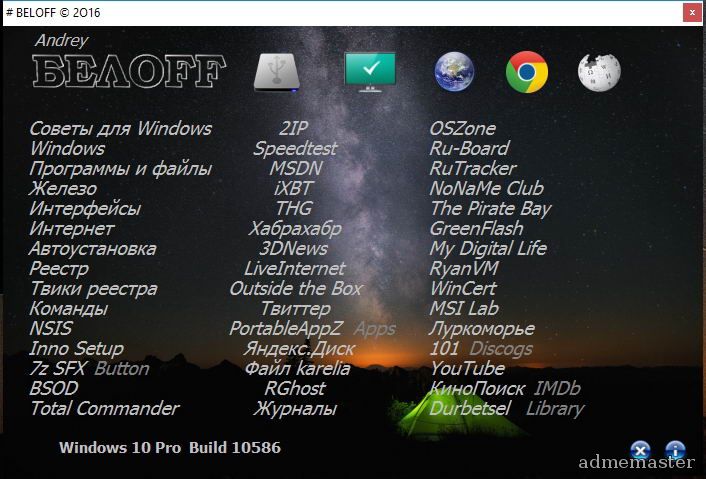Close the BELOFF window
This screenshot has height=479, width=706.
pyautogui.click(x=691, y=12)
